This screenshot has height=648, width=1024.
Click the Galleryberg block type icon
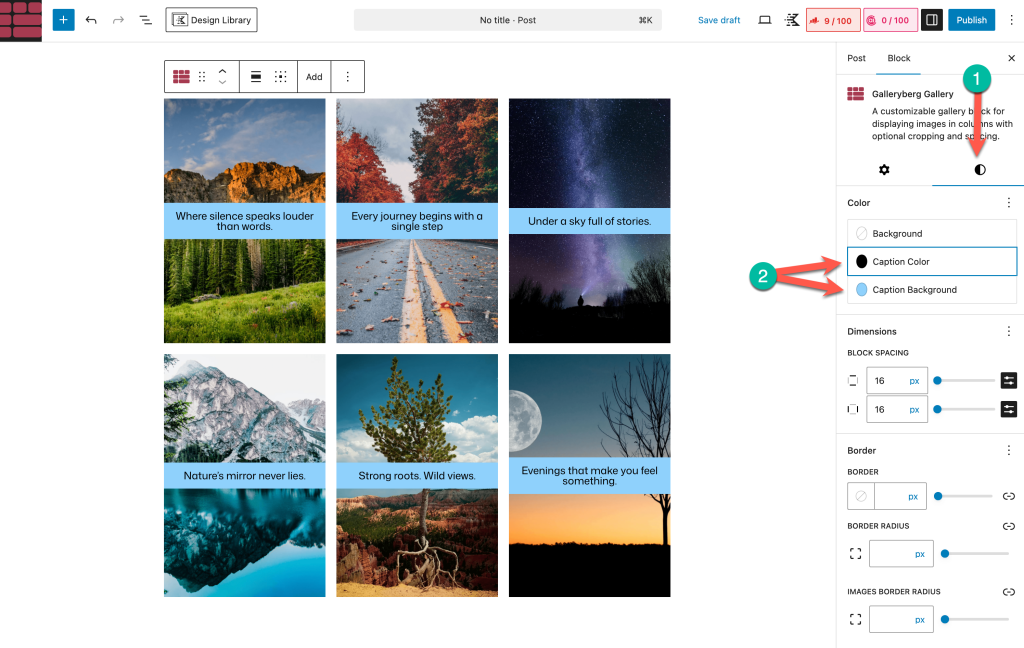coord(181,76)
